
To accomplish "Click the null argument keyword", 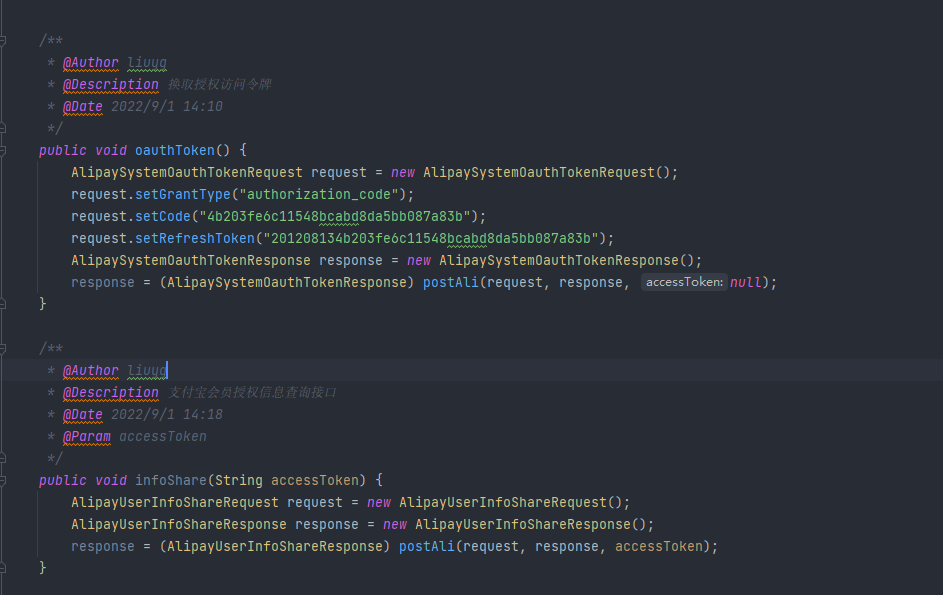I will (746, 282).
